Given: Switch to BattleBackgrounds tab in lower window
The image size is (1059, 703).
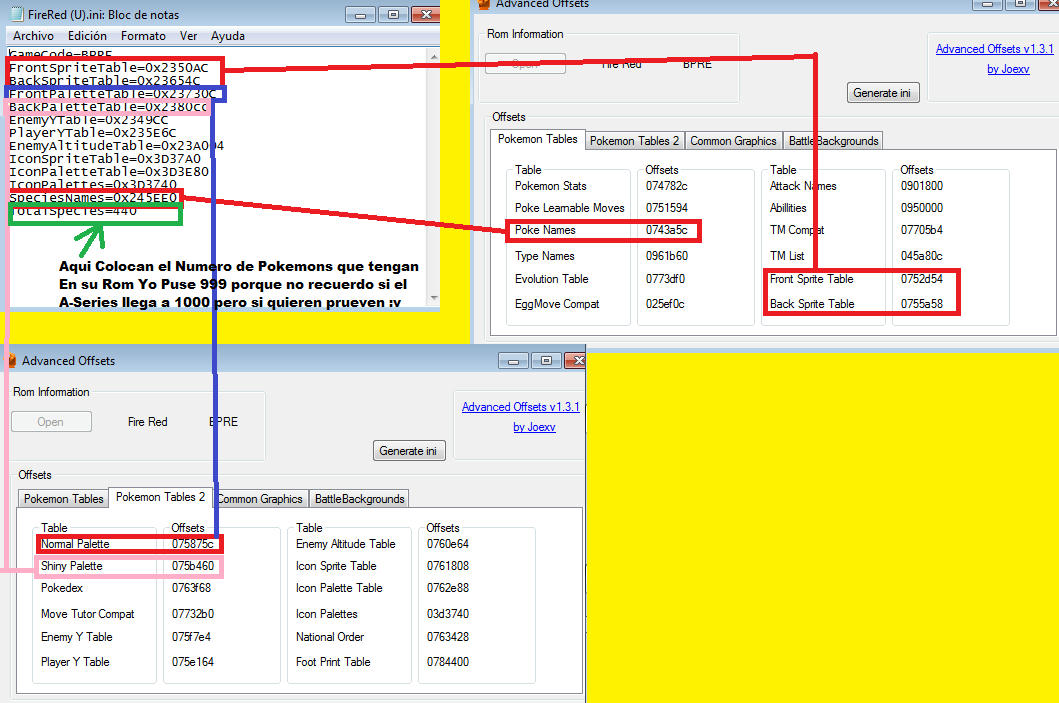Looking at the screenshot, I should (359, 498).
